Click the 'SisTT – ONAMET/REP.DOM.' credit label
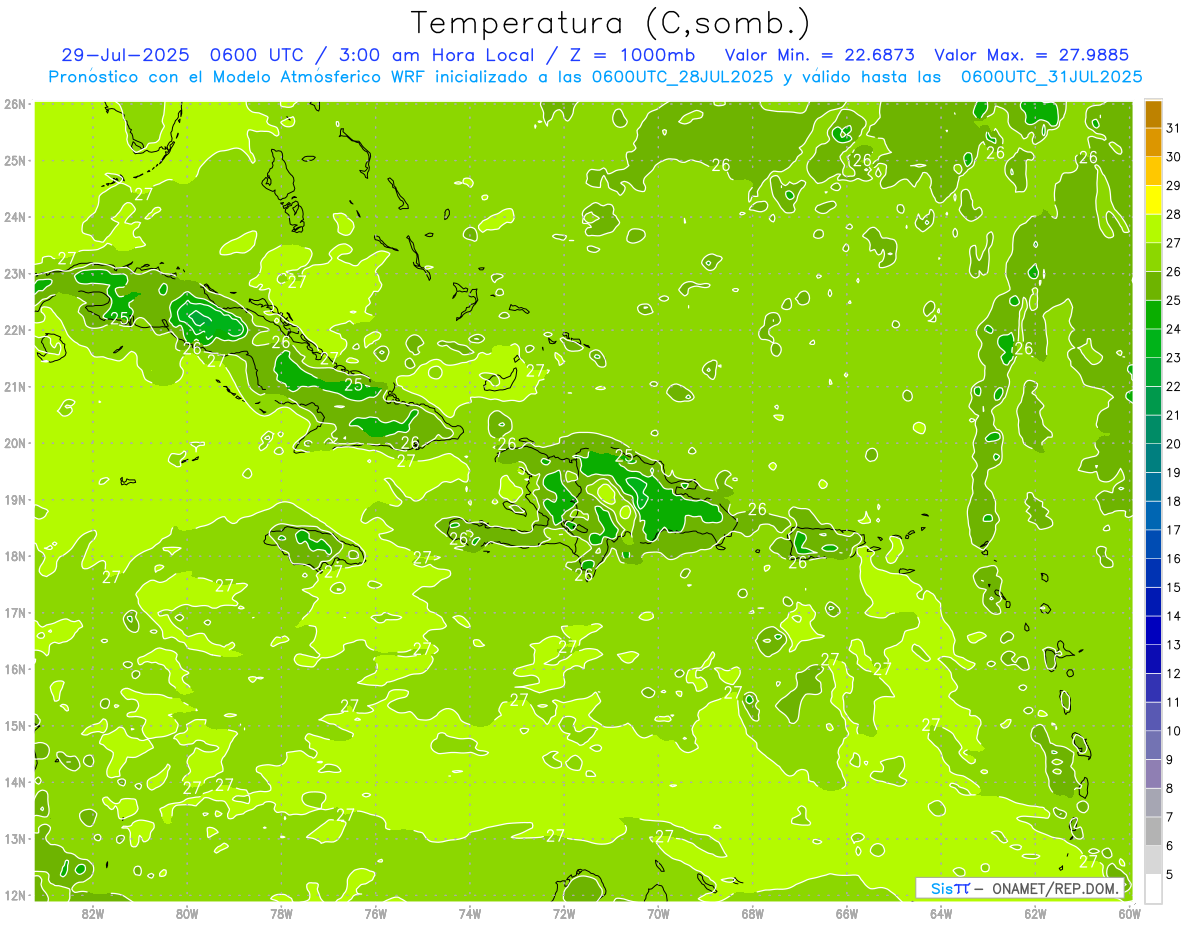The height and width of the screenshot is (927, 1200). coord(1020,888)
